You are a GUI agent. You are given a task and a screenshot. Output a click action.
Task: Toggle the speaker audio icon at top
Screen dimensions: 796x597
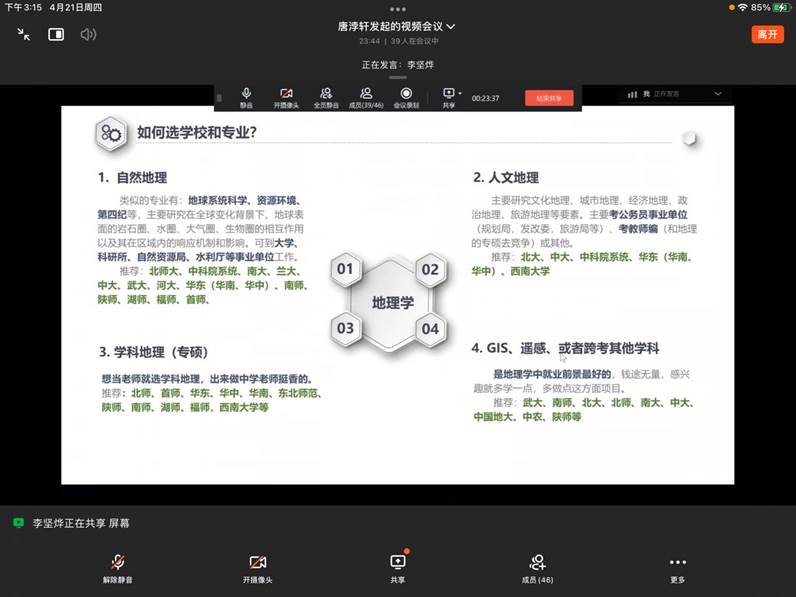click(x=88, y=34)
